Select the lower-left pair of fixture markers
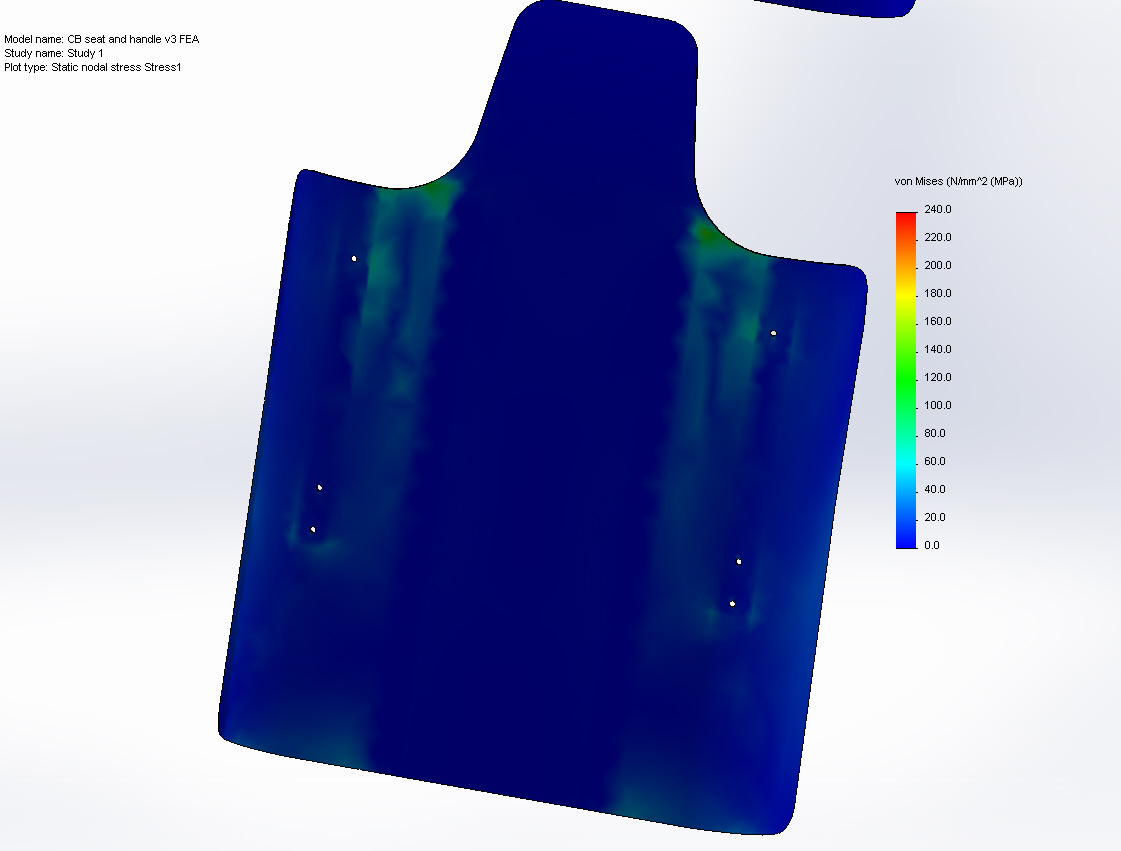Viewport: 1121px width, 851px height. tap(317, 508)
